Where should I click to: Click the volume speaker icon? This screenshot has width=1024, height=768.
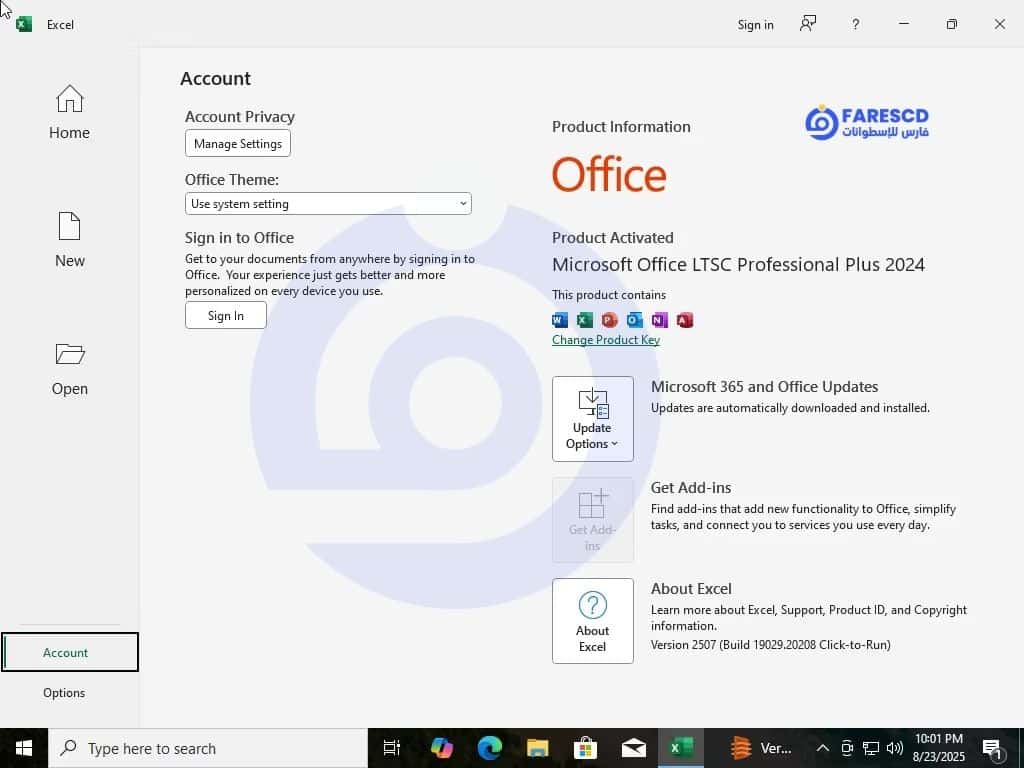895,748
